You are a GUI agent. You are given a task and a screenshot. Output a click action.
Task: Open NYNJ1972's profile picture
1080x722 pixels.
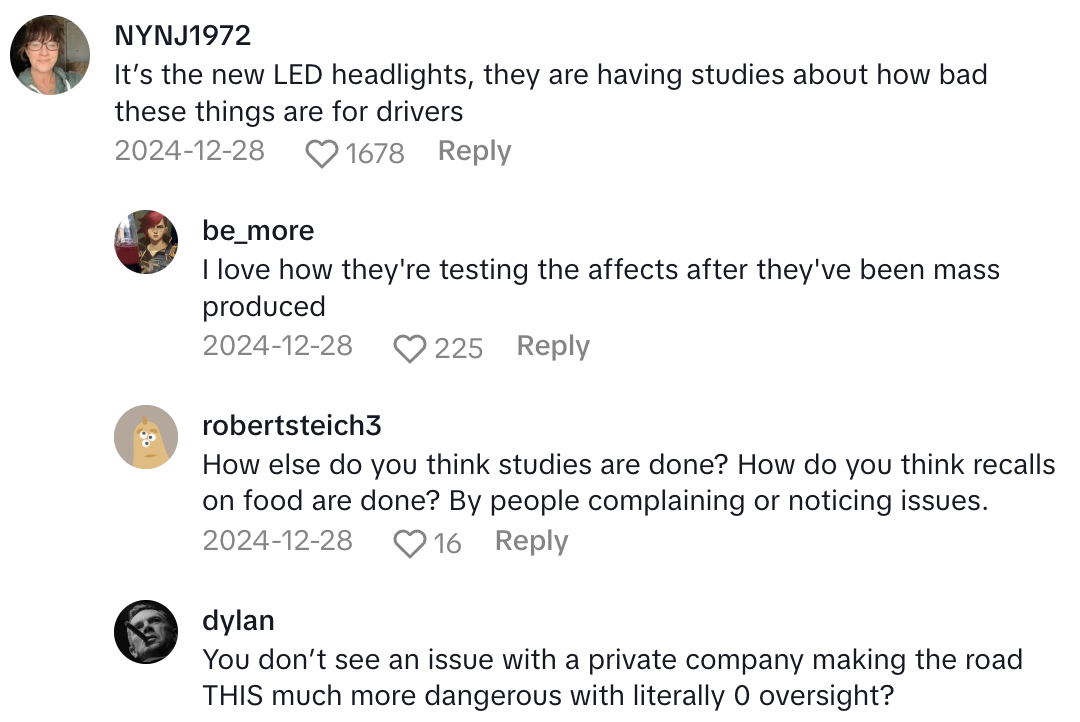(x=50, y=54)
